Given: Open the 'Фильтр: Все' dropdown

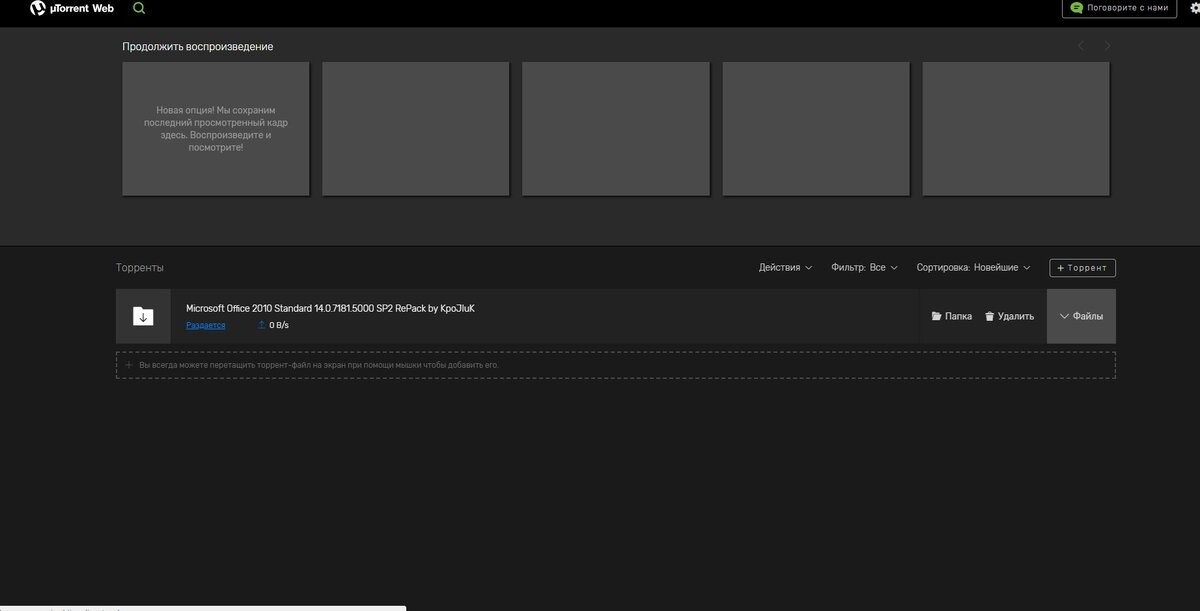Looking at the screenshot, I should coord(864,268).
